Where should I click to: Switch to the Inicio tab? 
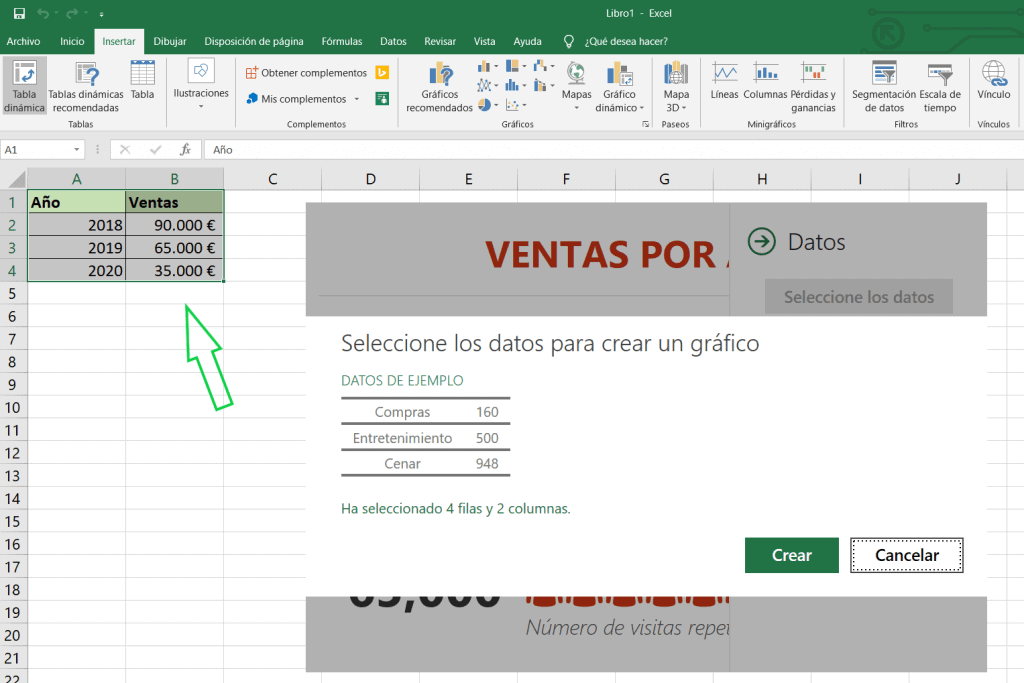pyautogui.click(x=72, y=41)
